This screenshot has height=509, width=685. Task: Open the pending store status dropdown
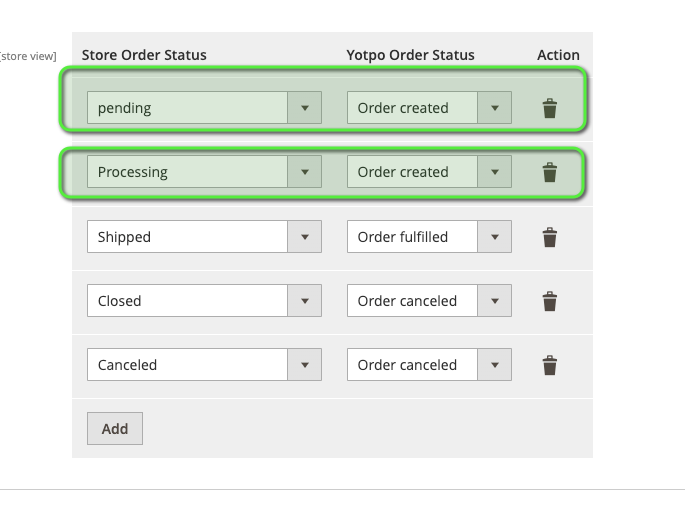click(204, 108)
